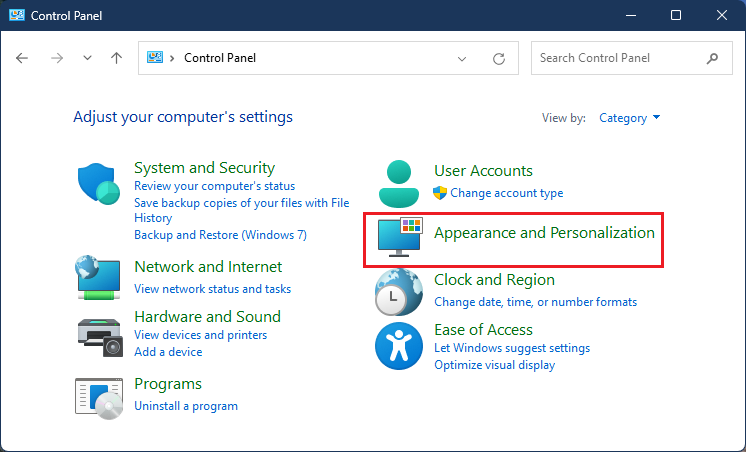This screenshot has height=452, width=746.
Task: Focus the Search Control Panel field
Action: pyautogui.click(x=631, y=58)
